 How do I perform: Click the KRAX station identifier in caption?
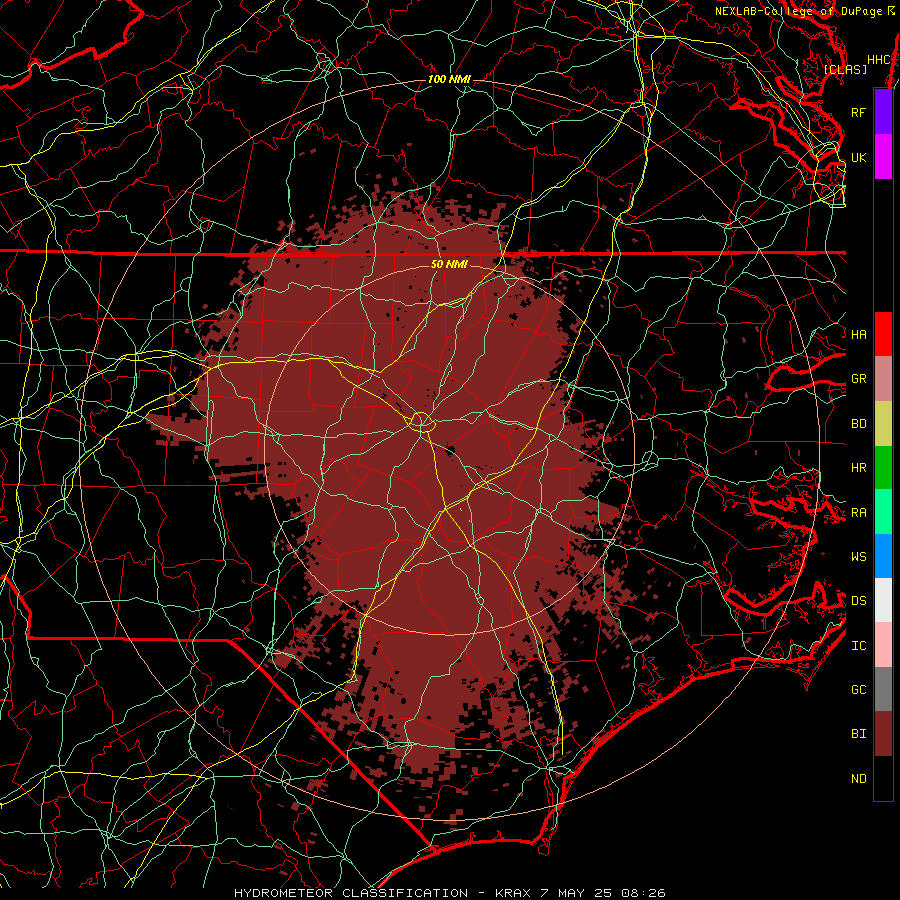[514, 893]
